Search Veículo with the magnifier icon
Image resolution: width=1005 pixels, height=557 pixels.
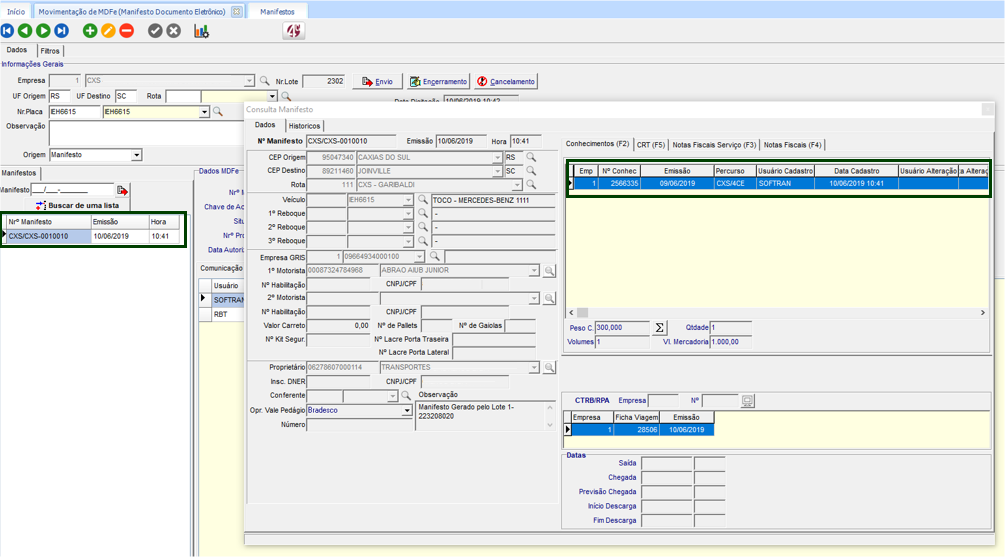coord(423,200)
